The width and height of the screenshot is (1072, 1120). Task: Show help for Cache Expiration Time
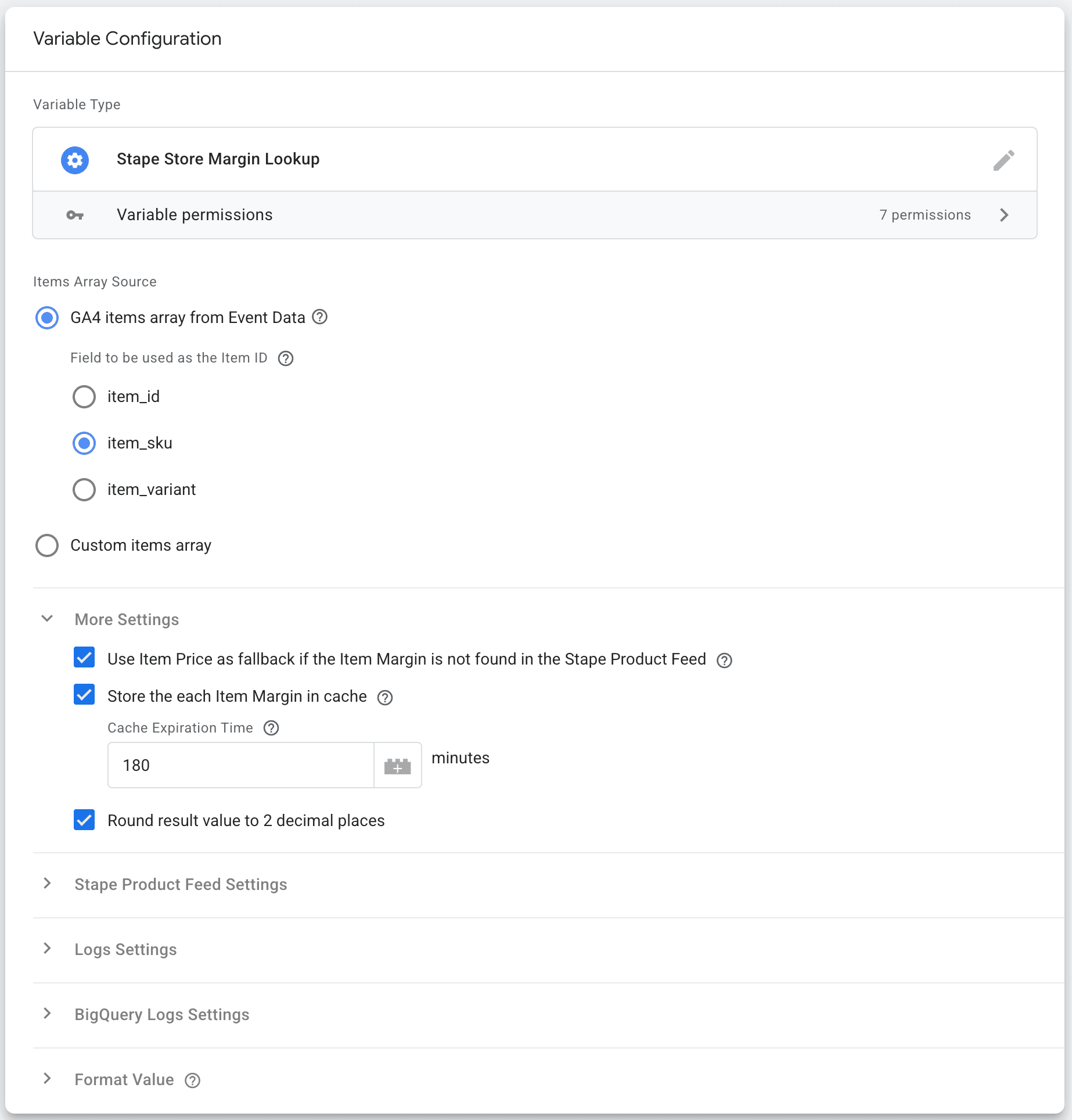271,728
